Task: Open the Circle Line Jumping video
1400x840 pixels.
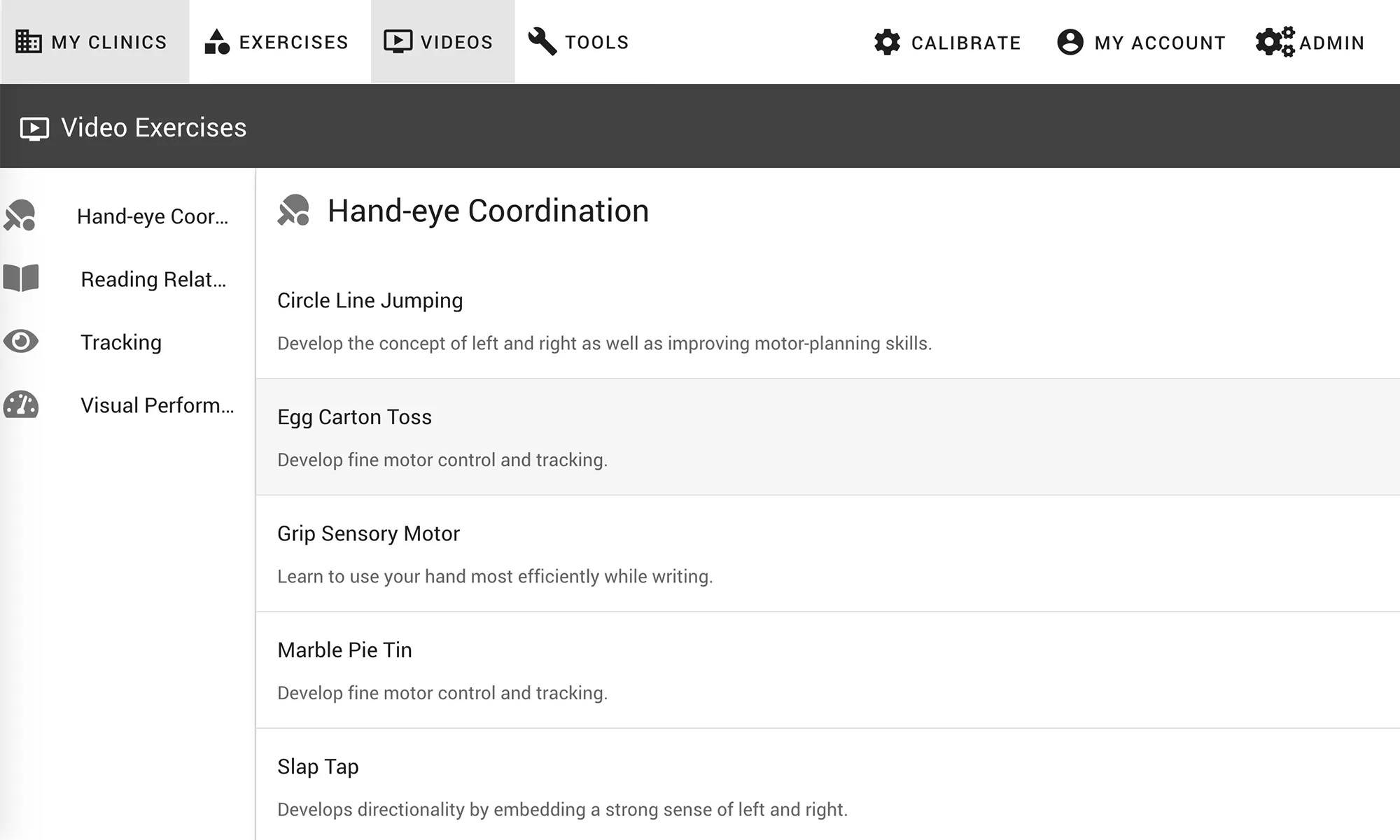Action: click(370, 300)
